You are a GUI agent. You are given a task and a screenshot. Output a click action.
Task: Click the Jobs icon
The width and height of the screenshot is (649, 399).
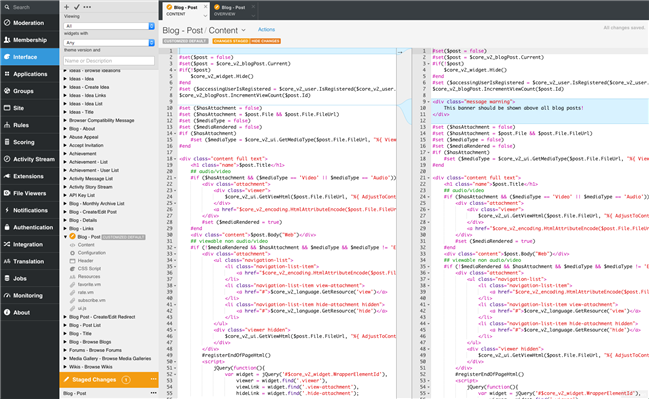point(7,278)
